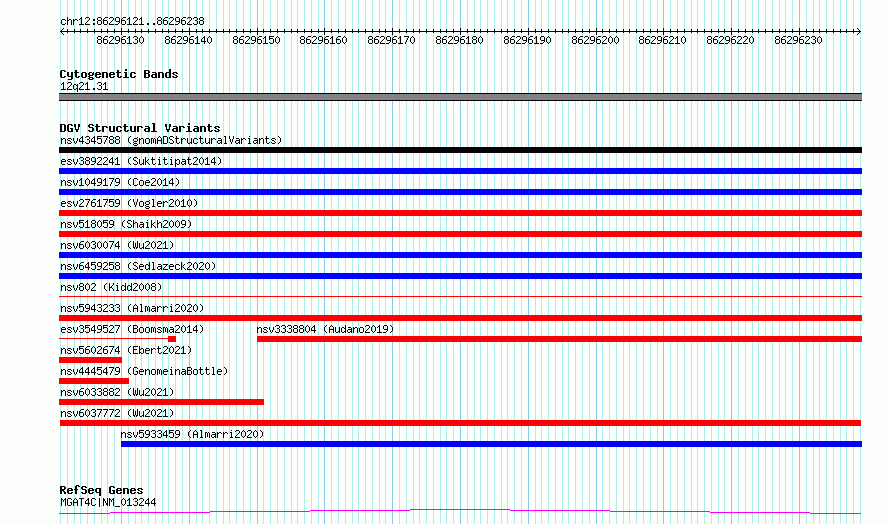Screen dimensions: 890x524
Task: Open variant nsv1049179 (Coe2014) label
Action: coord(120,182)
